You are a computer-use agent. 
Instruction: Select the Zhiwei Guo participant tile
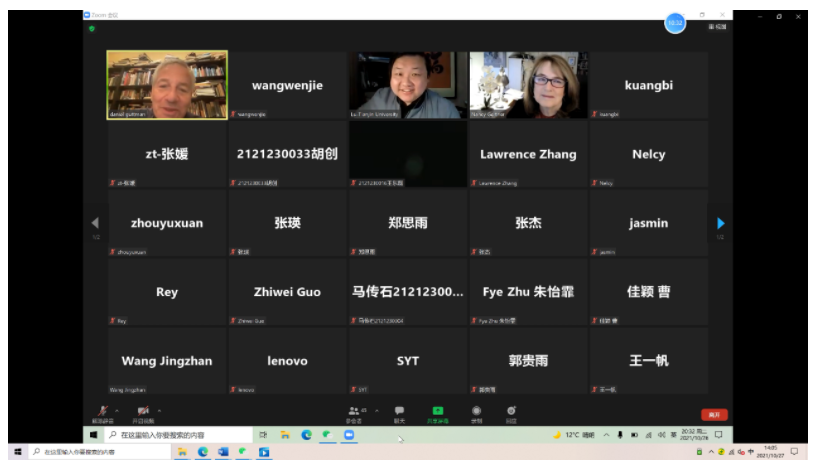(287, 292)
